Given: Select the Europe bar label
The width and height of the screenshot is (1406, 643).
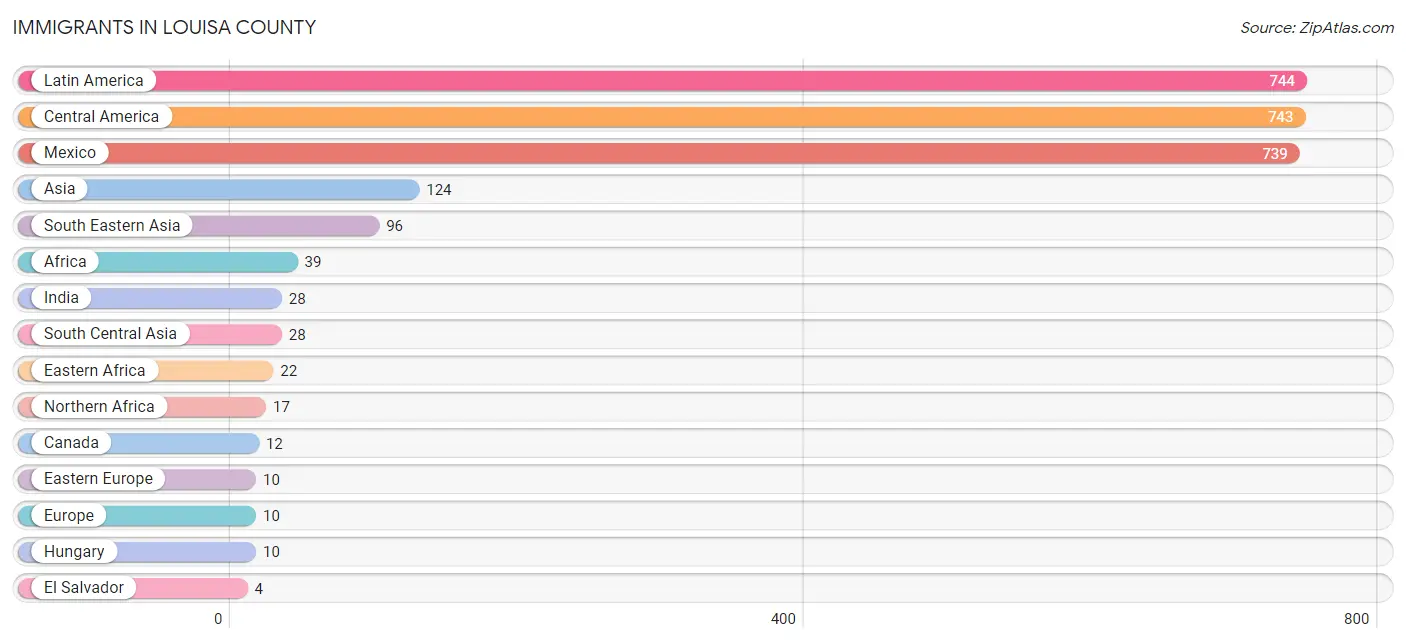Looking at the screenshot, I should click(x=68, y=516).
